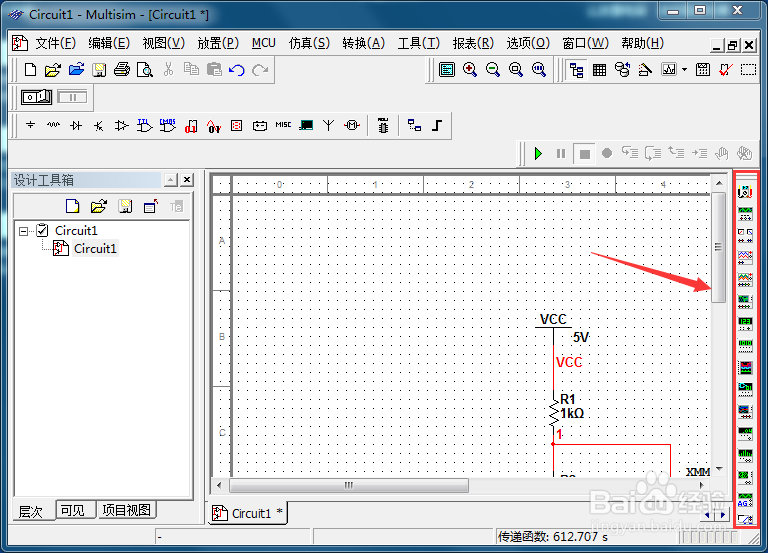Stop the simulation

pos(584,154)
